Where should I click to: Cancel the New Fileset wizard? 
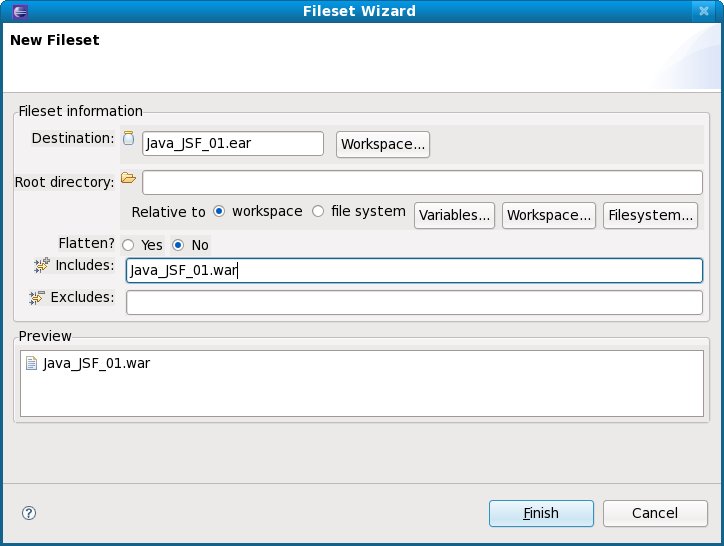pyautogui.click(x=655, y=513)
